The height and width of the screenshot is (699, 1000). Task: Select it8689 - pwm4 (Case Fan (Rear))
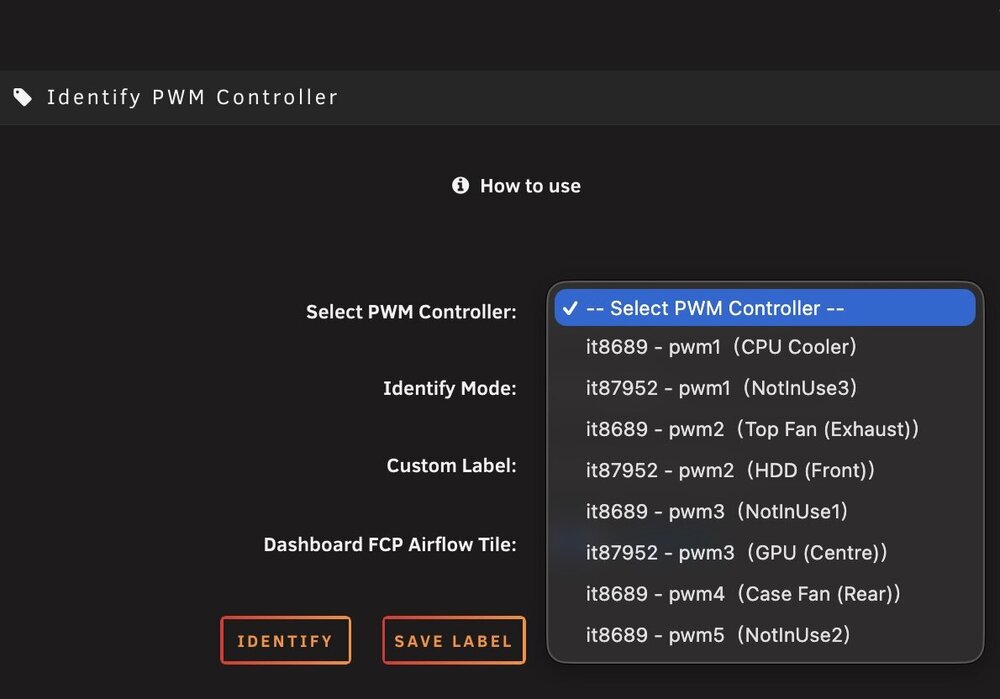[x=765, y=594]
